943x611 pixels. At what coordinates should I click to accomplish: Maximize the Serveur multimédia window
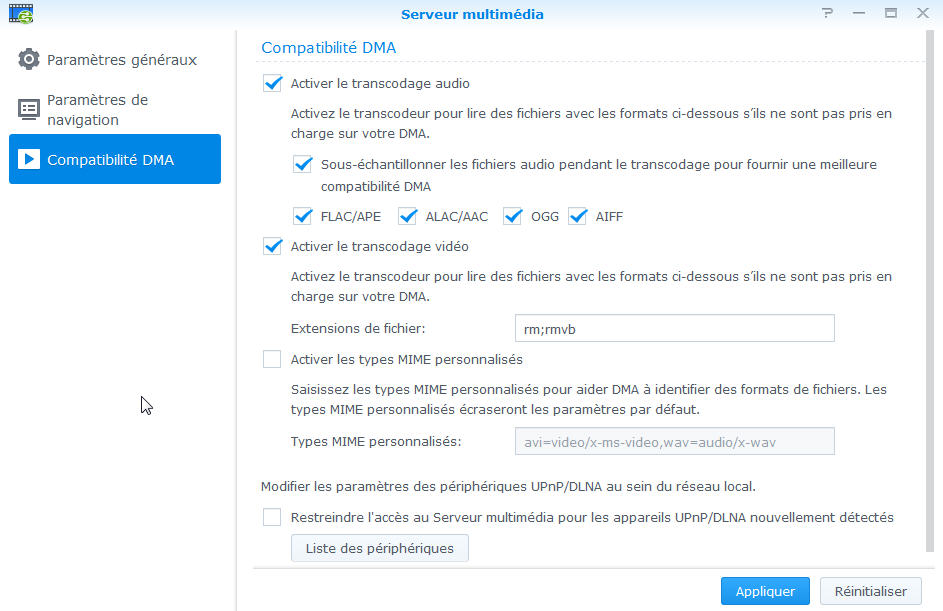(891, 13)
